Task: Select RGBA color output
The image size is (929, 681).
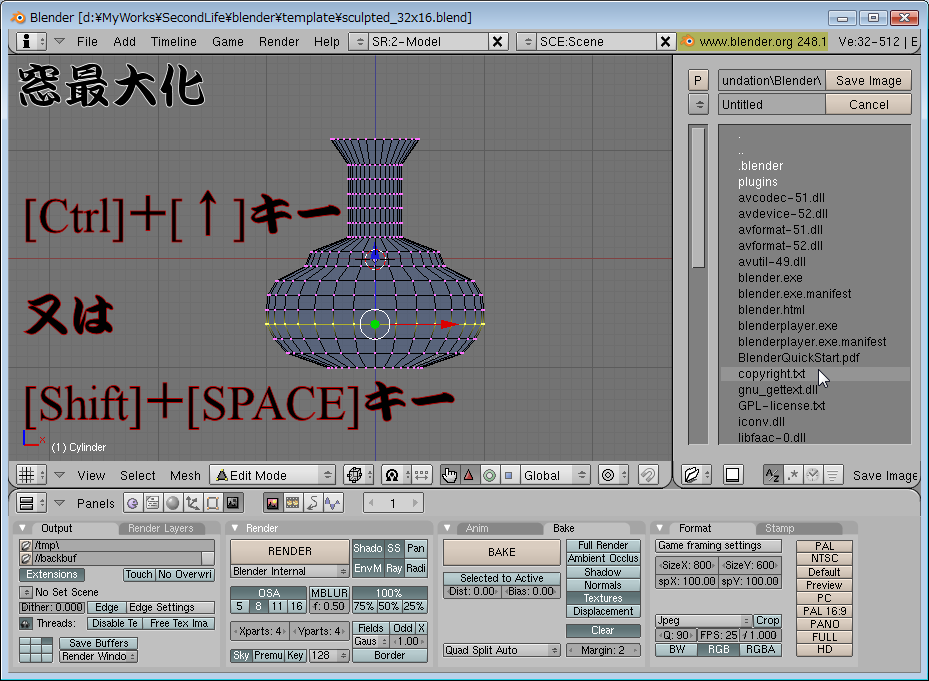Action: 761,650
